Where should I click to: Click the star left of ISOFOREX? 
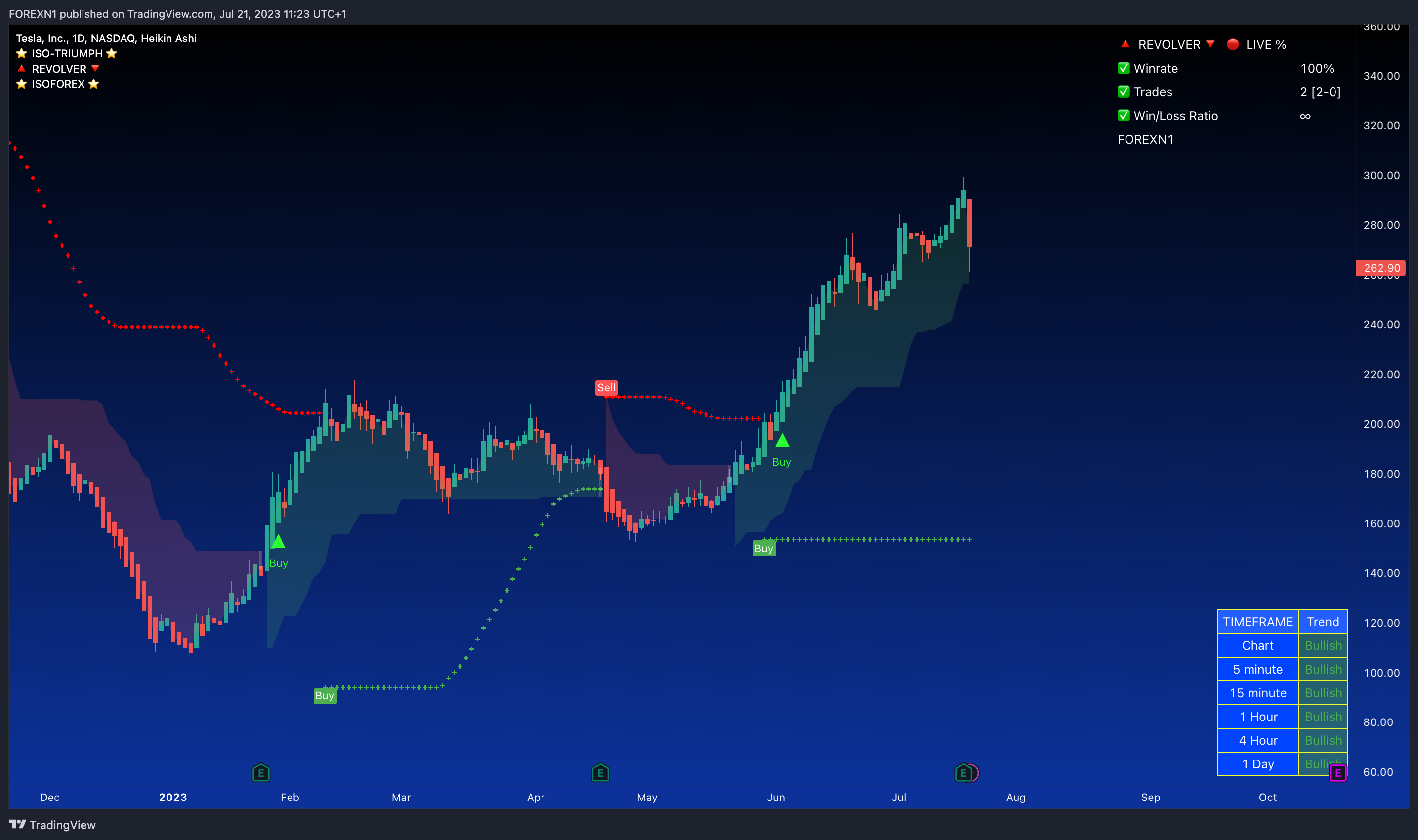pyautogui.click(x=22, y=84)
